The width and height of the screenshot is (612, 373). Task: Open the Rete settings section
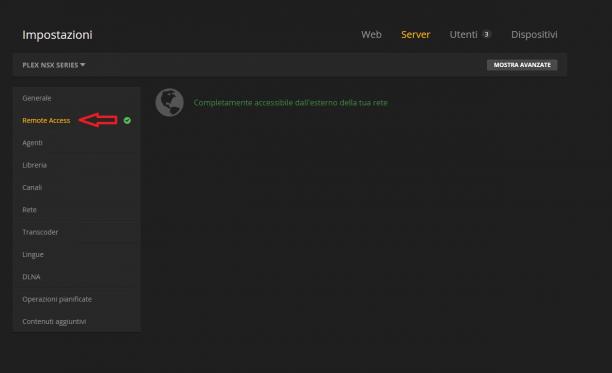[76, 210]
